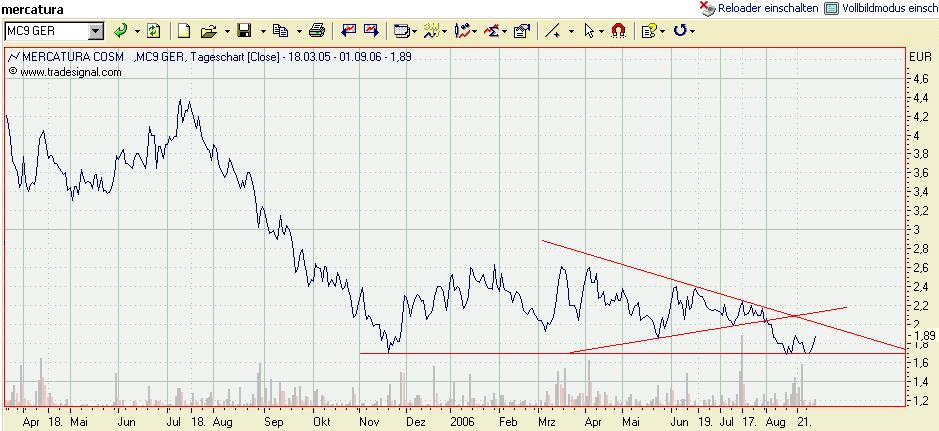Expand the pointer tool dropdown arrow
The image size is (939, 431).
(x=601, y=31)
